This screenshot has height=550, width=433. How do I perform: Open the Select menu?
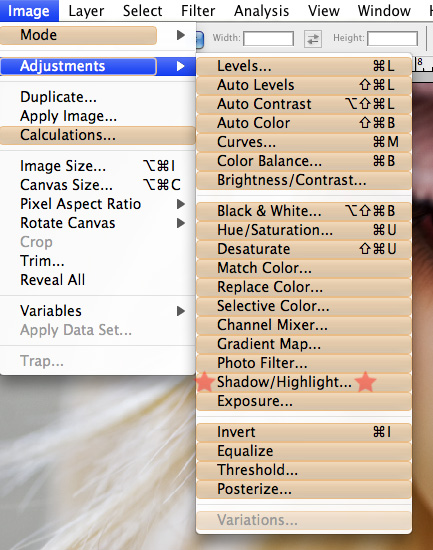click(142, 11)
